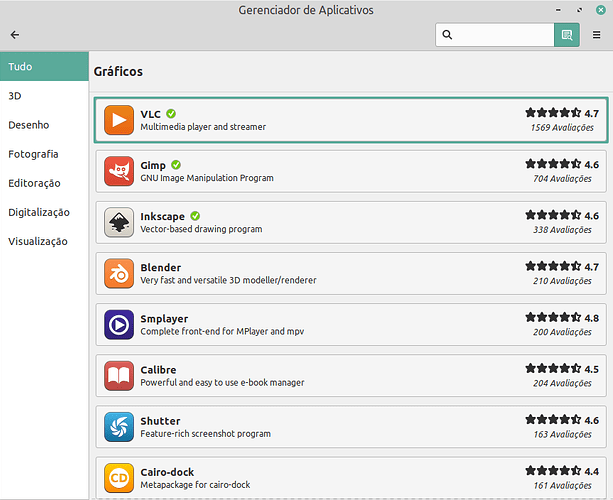The image size is (613, 500).
Task: Click "704 Avaliações" review count
Action: point(562,179)
